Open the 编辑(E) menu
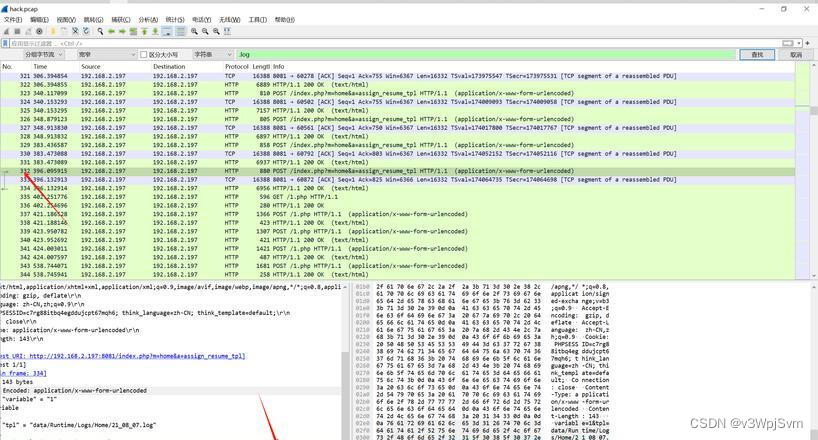The image size is (818, 440). coord(39,19)
